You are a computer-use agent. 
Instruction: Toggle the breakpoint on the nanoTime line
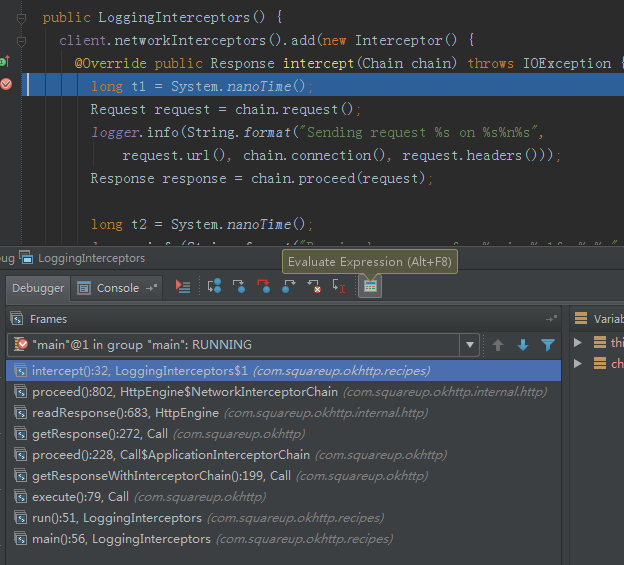click(x=6, y=85)
